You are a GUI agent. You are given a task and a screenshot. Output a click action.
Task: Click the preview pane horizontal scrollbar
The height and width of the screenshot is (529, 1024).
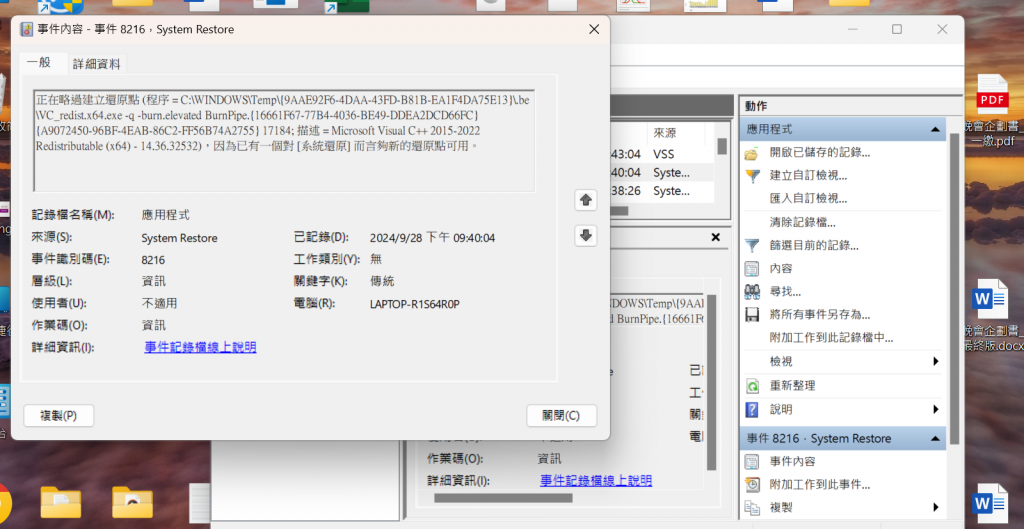pos(503,498)
